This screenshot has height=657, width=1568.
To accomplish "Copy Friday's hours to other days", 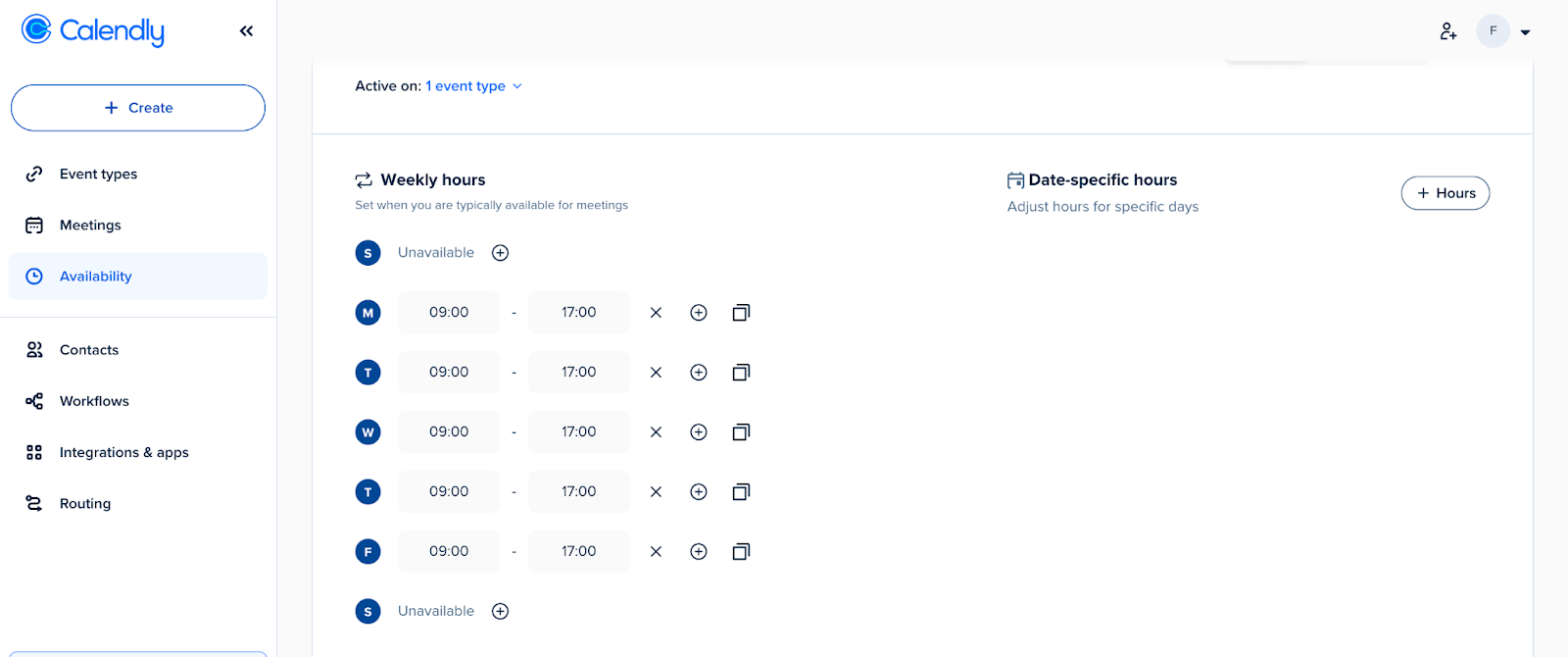I will click(x=741, y=552).
